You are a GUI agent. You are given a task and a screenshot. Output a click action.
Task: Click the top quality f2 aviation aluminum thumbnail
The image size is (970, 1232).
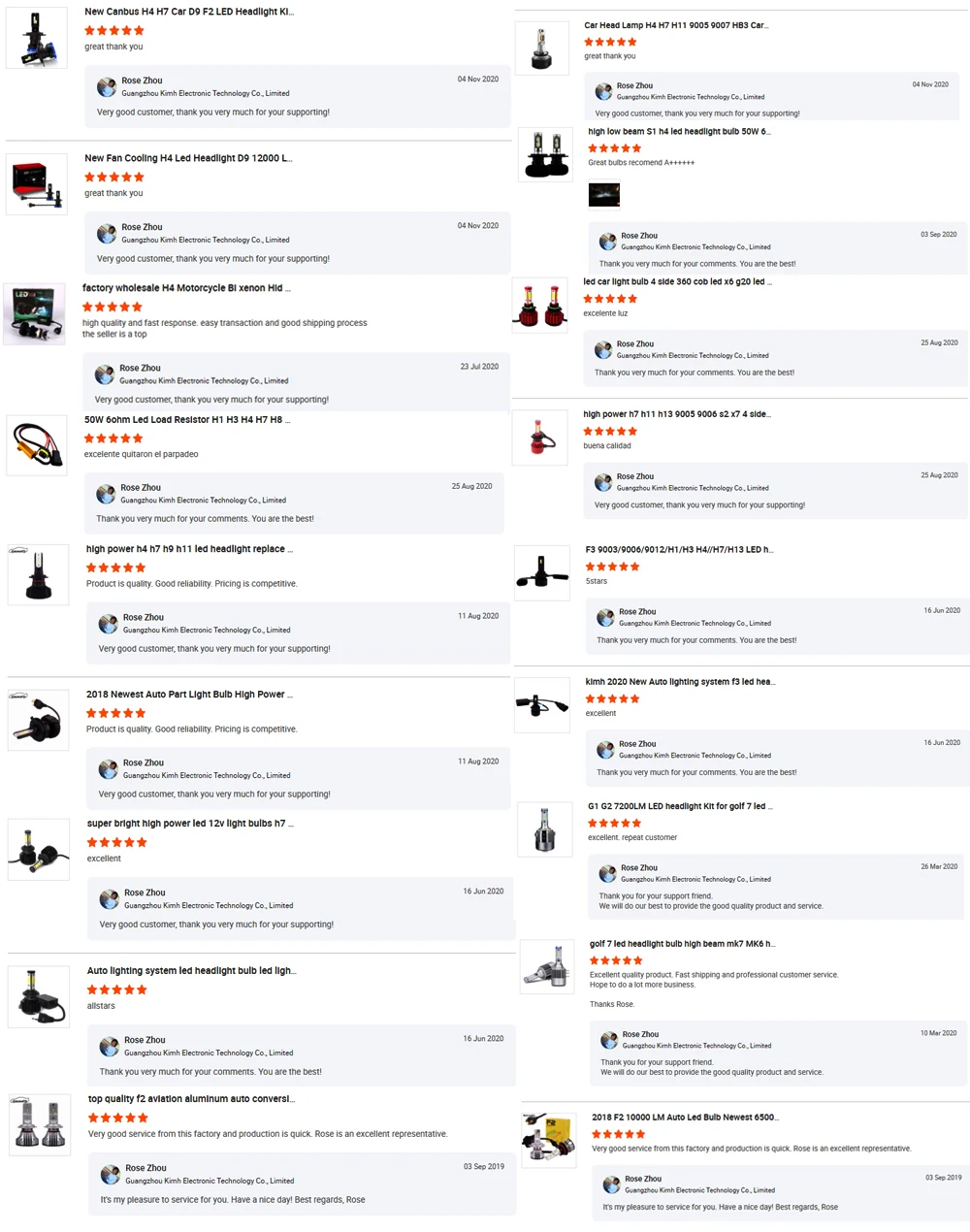[x=40, y=1125]
